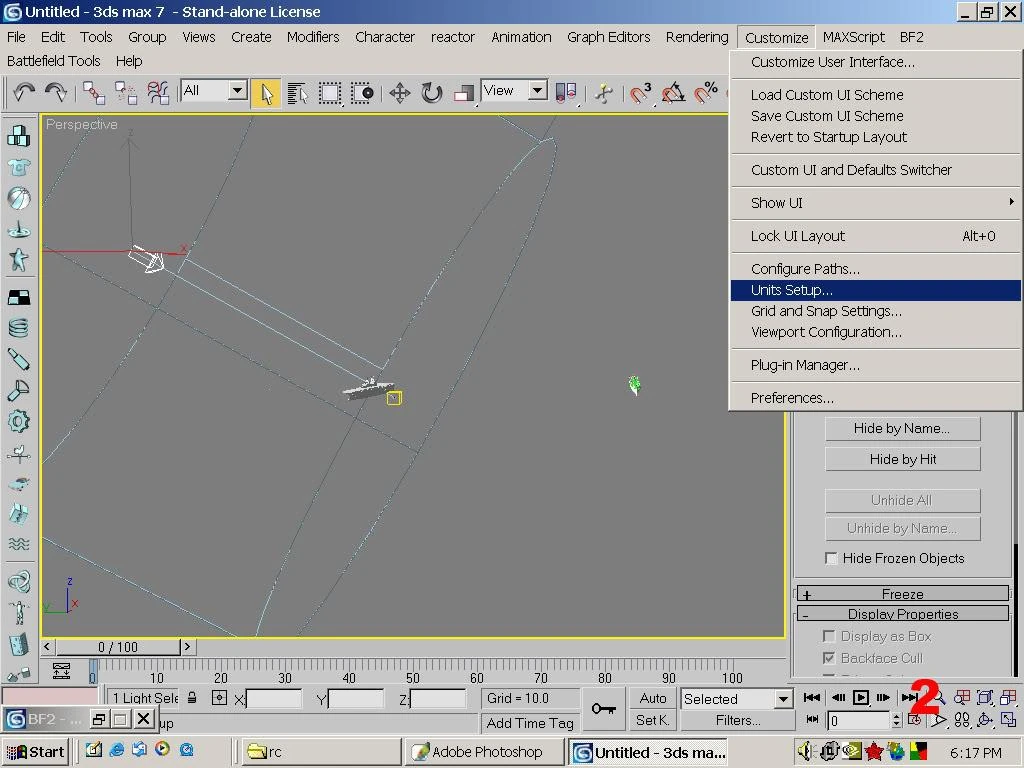Uncheck the Backface Cull option

point(829,658)
